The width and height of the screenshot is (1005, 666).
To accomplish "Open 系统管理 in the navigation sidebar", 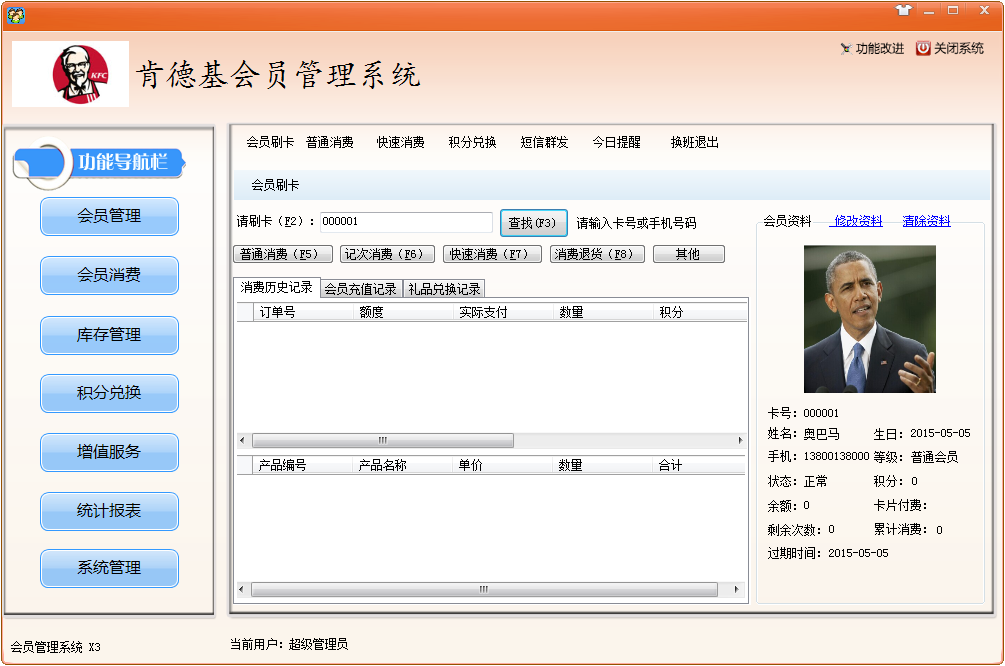I will pos(109,568).
